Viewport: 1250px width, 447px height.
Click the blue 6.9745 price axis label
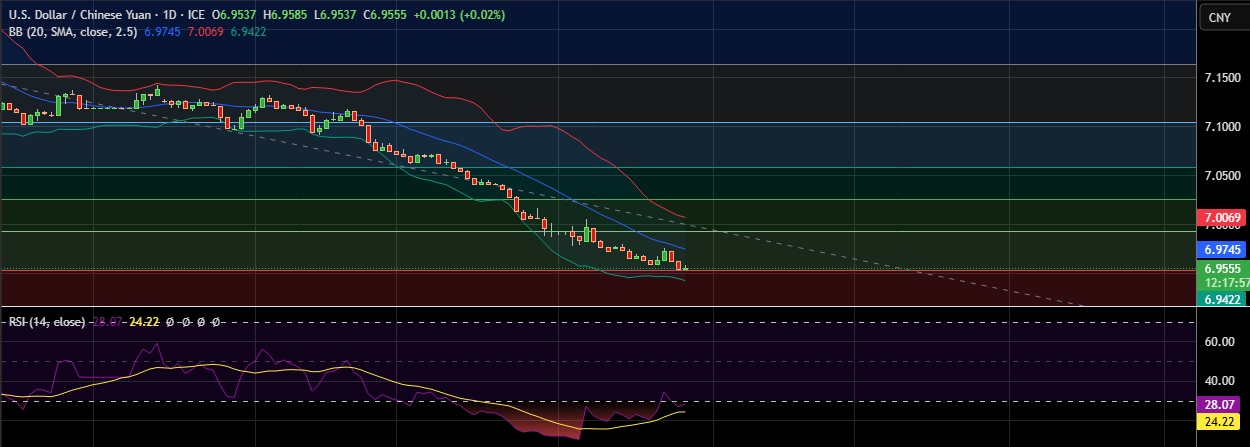click(1223, 249)
